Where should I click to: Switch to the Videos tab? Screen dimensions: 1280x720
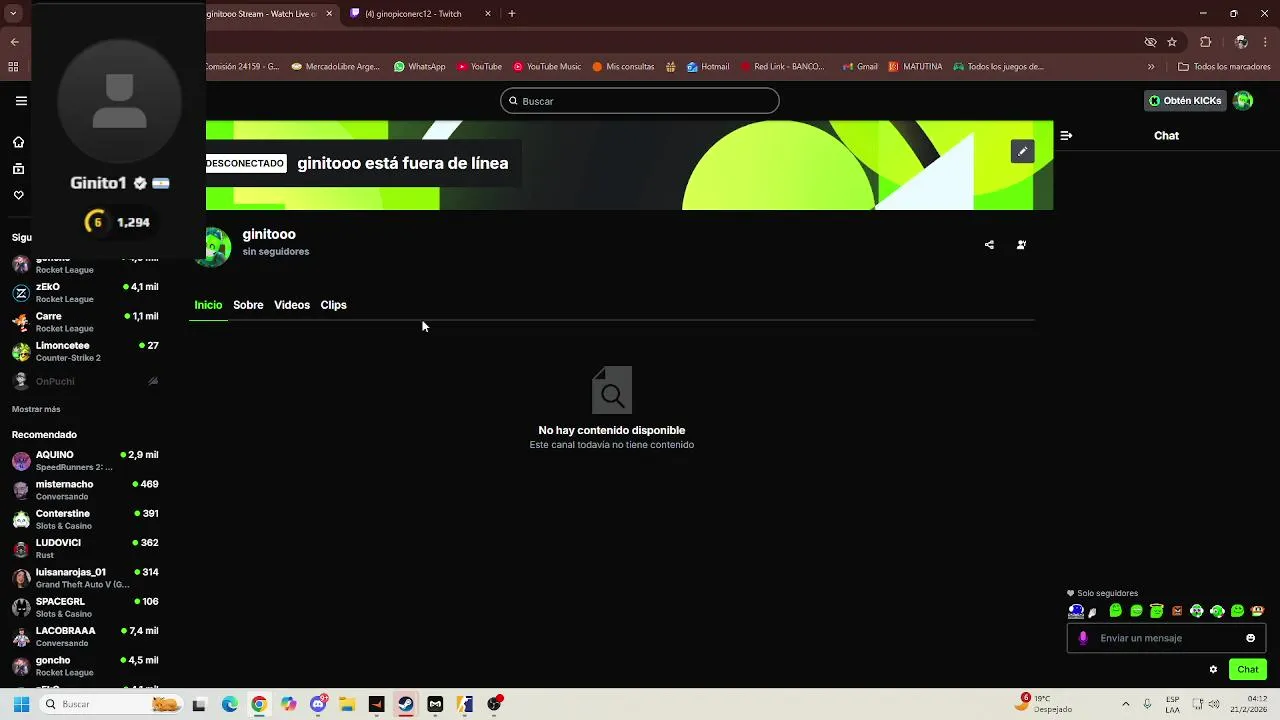[292, 305]
